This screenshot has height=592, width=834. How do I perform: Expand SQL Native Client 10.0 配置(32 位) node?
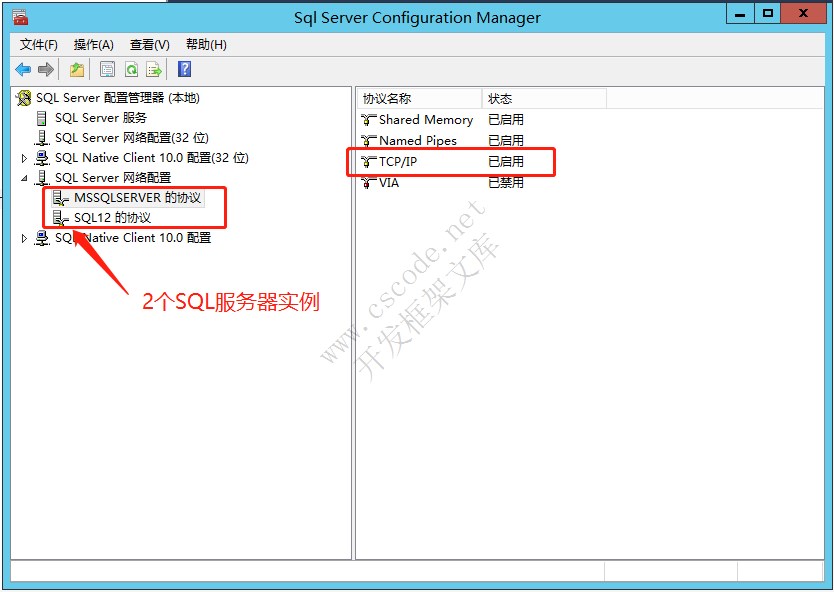pos(24,158)
